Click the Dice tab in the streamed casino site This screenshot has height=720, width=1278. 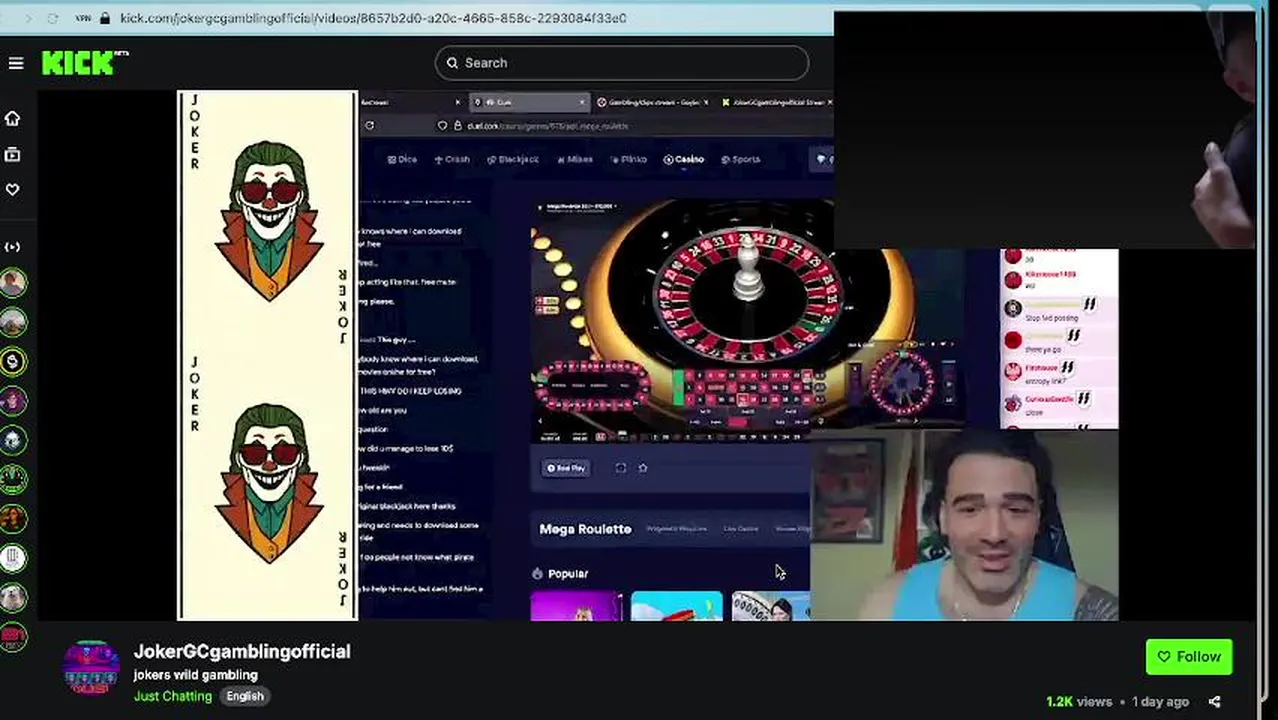(x=402, y=159)
